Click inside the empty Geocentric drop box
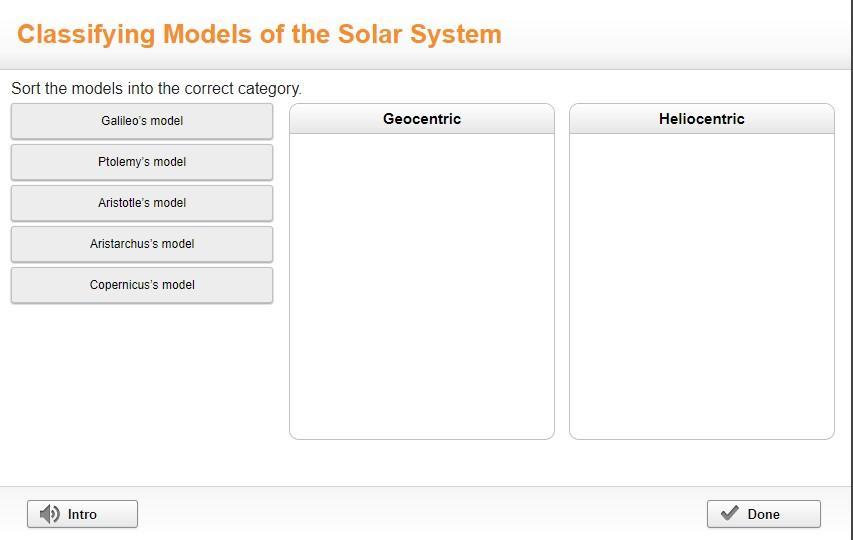This screenshot has height=540, width=853. click(x=422, y=285)
